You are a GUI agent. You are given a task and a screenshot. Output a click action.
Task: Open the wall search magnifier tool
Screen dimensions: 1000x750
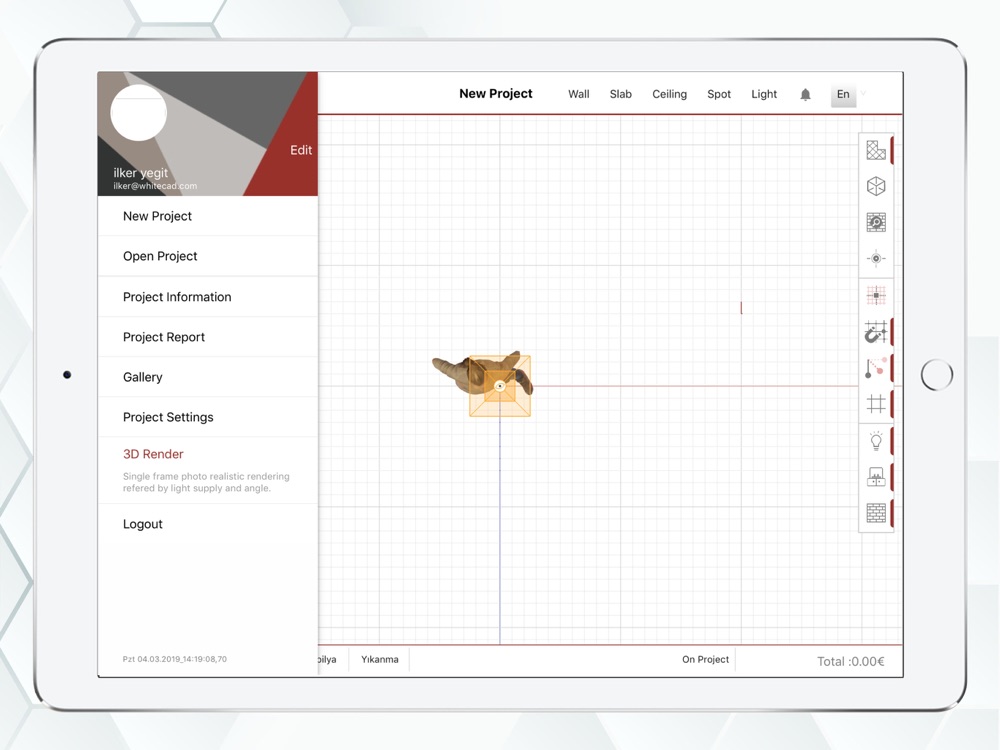(x=876, y=223)
